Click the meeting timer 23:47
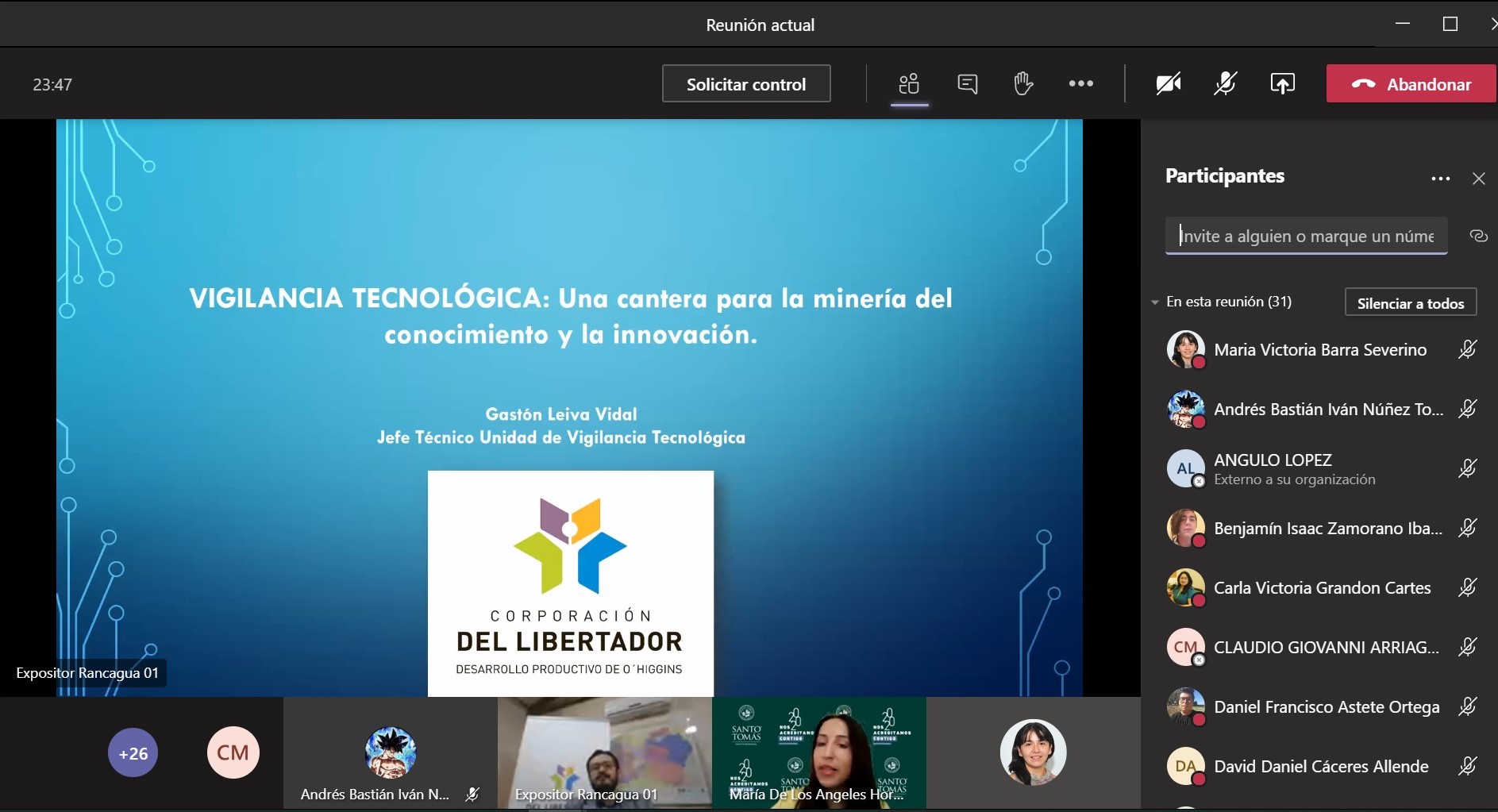 [52, 85]
